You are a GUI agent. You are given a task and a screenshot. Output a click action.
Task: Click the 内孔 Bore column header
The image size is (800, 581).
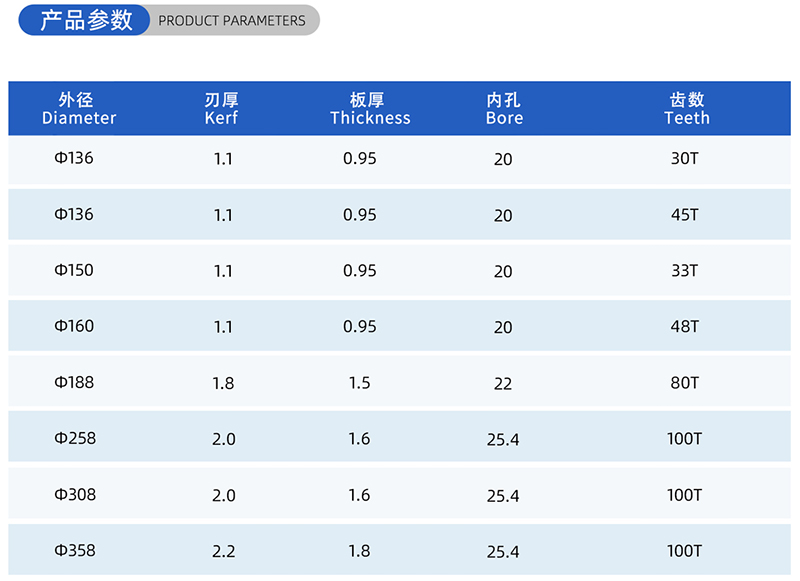pyautogui.click(x=504, y=109)
